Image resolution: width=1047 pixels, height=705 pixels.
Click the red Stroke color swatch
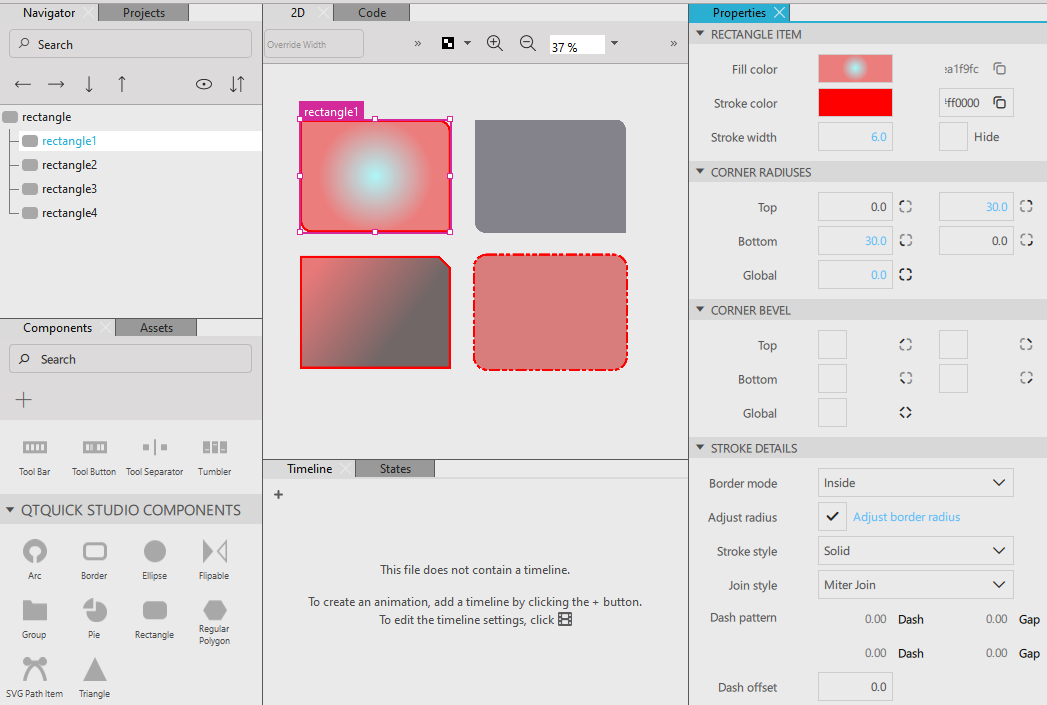coord(855,103)
